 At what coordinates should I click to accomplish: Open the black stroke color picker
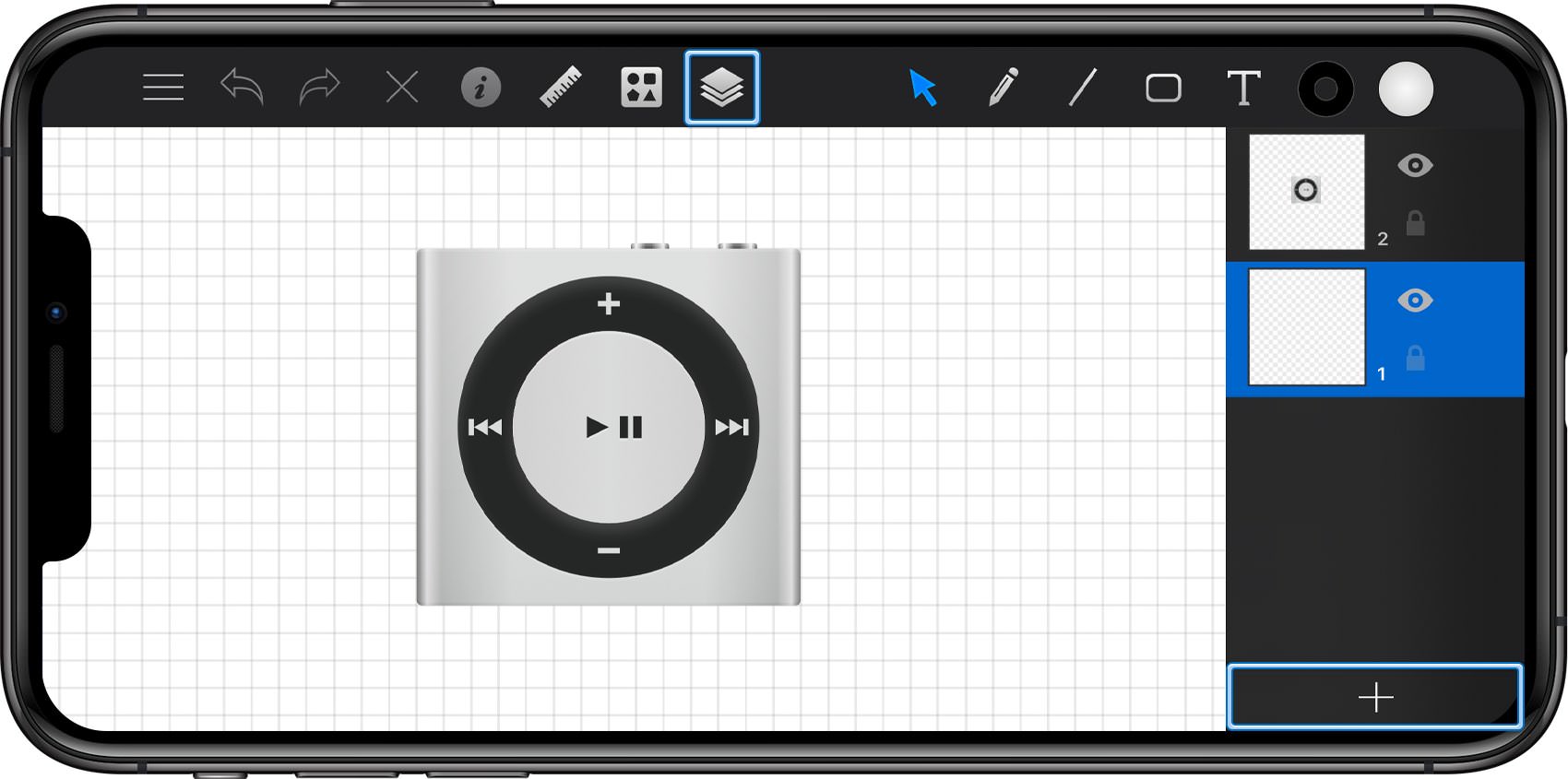[x=1325, y=89]
